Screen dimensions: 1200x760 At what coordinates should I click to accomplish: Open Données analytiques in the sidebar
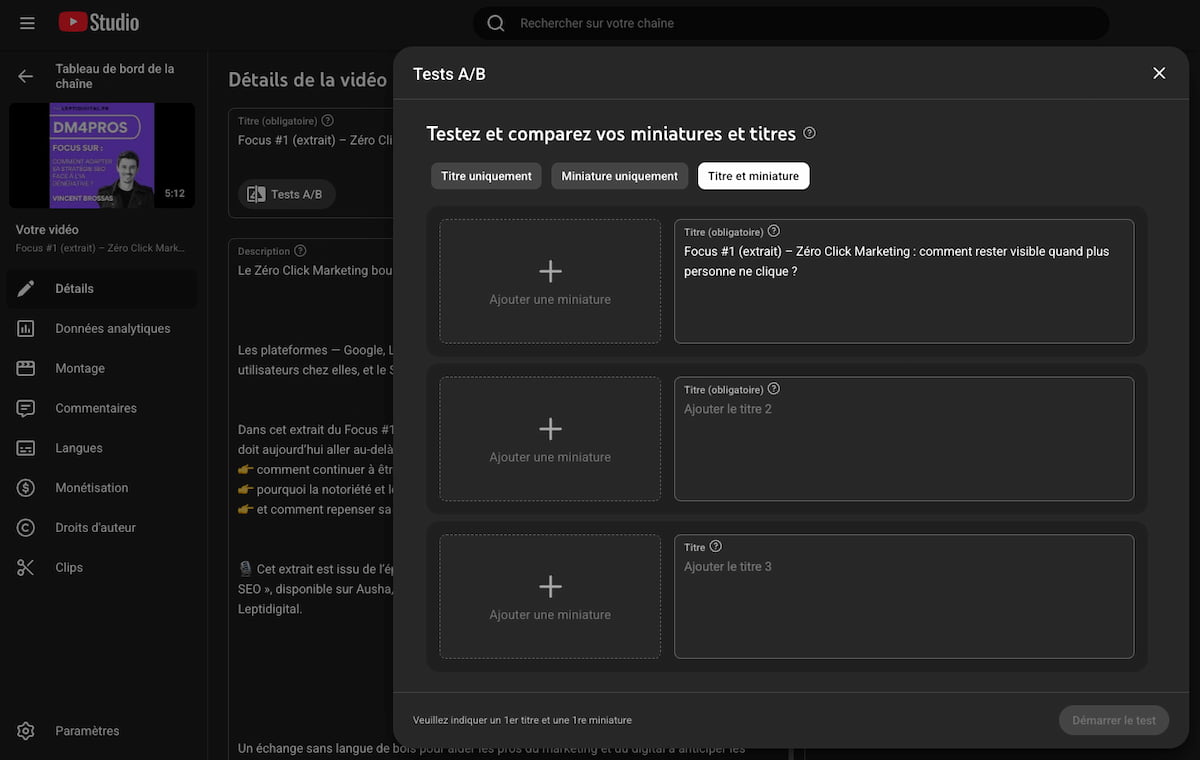[102, 328]
